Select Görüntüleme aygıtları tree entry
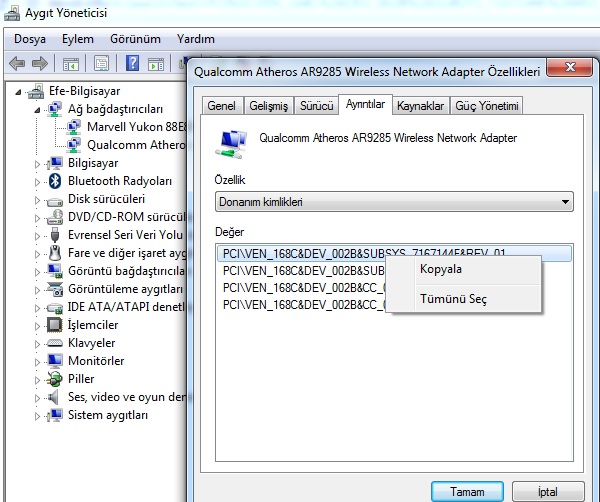 [x=125, y=289]
